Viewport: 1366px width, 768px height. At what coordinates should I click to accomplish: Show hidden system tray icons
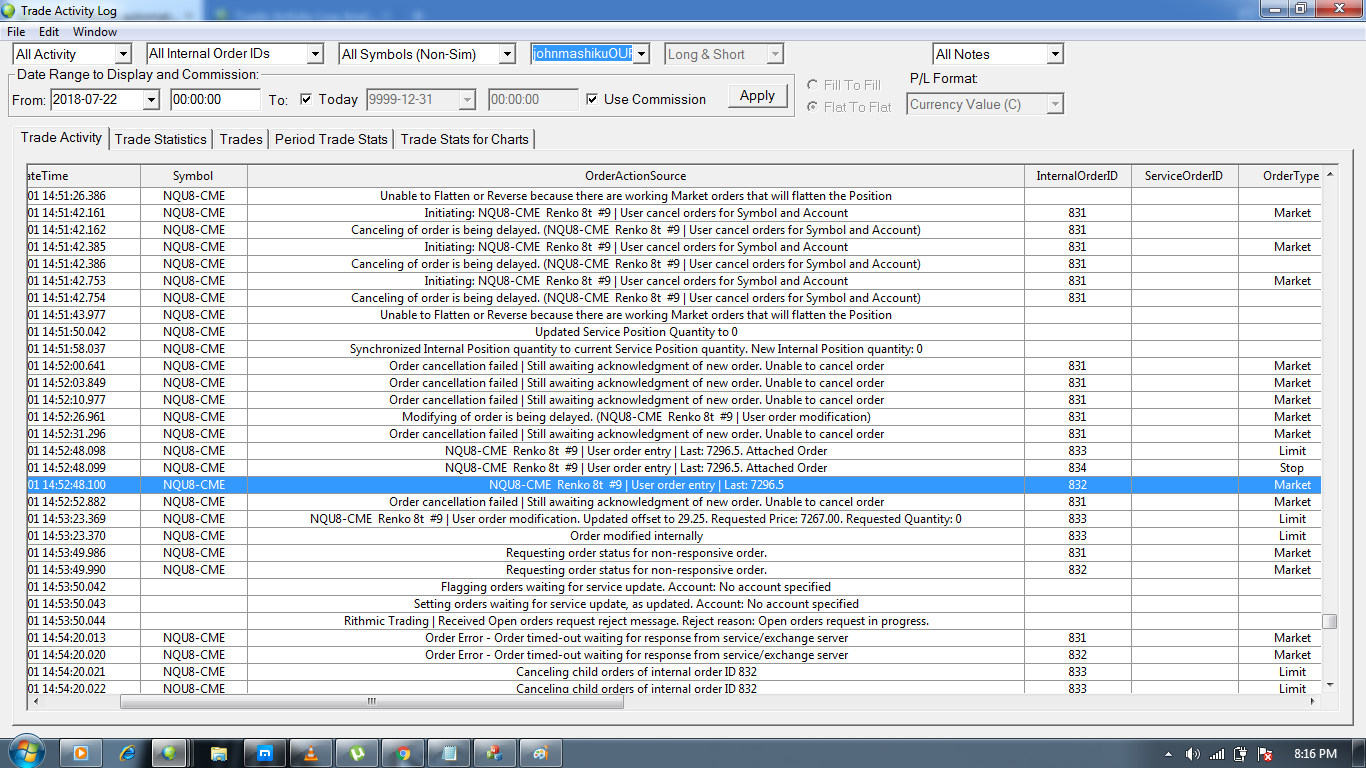pos(1168,754)
